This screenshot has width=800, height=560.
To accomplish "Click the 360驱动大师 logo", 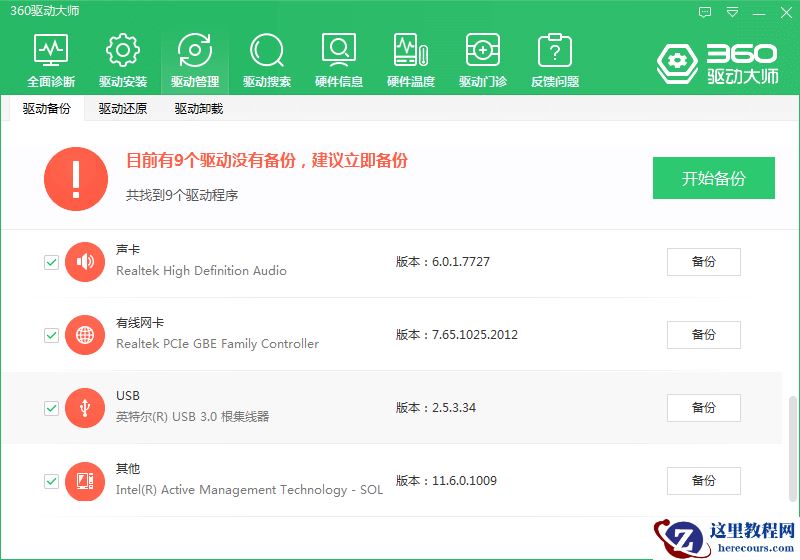I will click(717, 64).
